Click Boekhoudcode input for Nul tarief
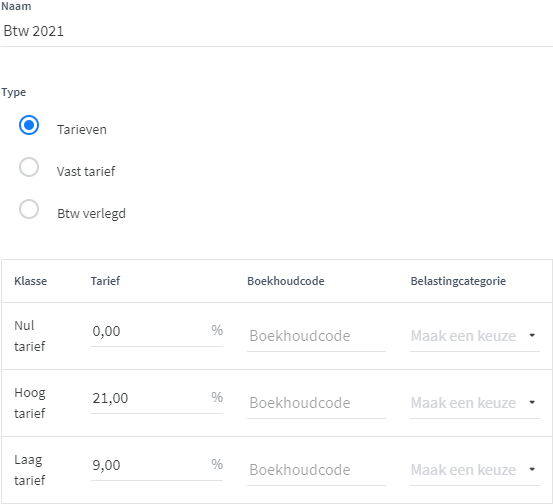The image size is (553, 504). [x=316, y=336]
